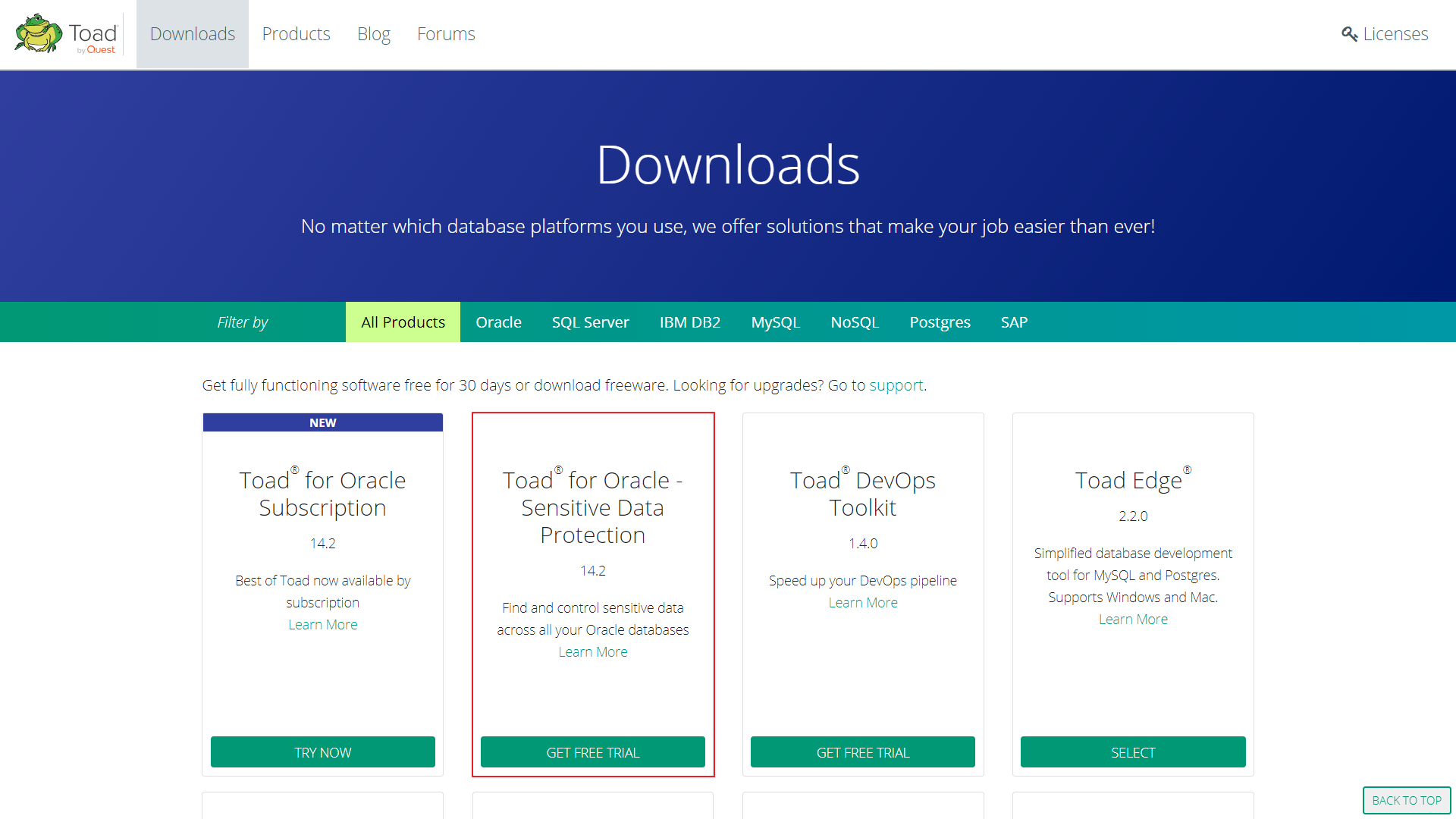
Task: Click the Toad DevOps Toolkit title
Action: click(863, 494)
